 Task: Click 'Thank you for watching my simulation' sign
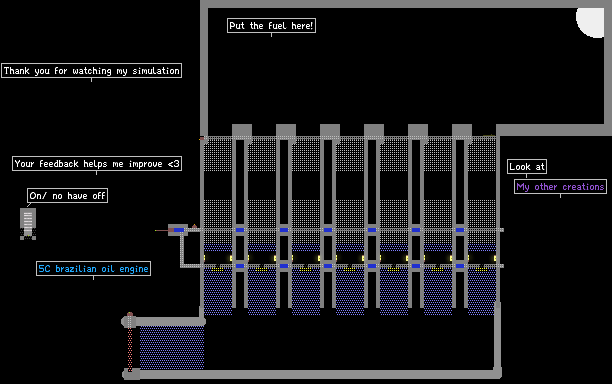coord(91,71)
